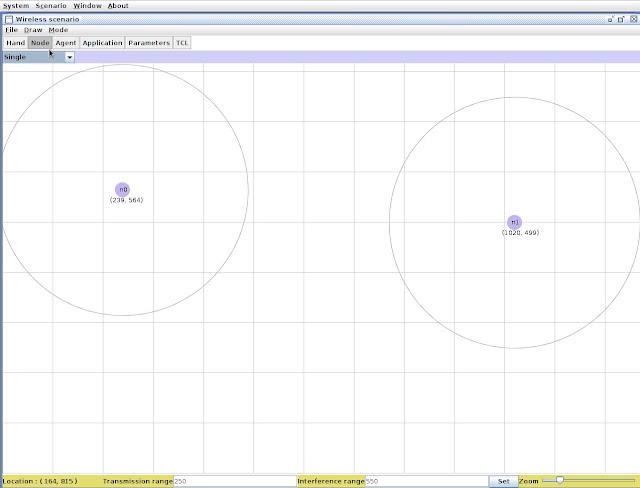Select the TCL button
Image resolution: width=640 pixels, height=488 pixels.
coord(182,43)
